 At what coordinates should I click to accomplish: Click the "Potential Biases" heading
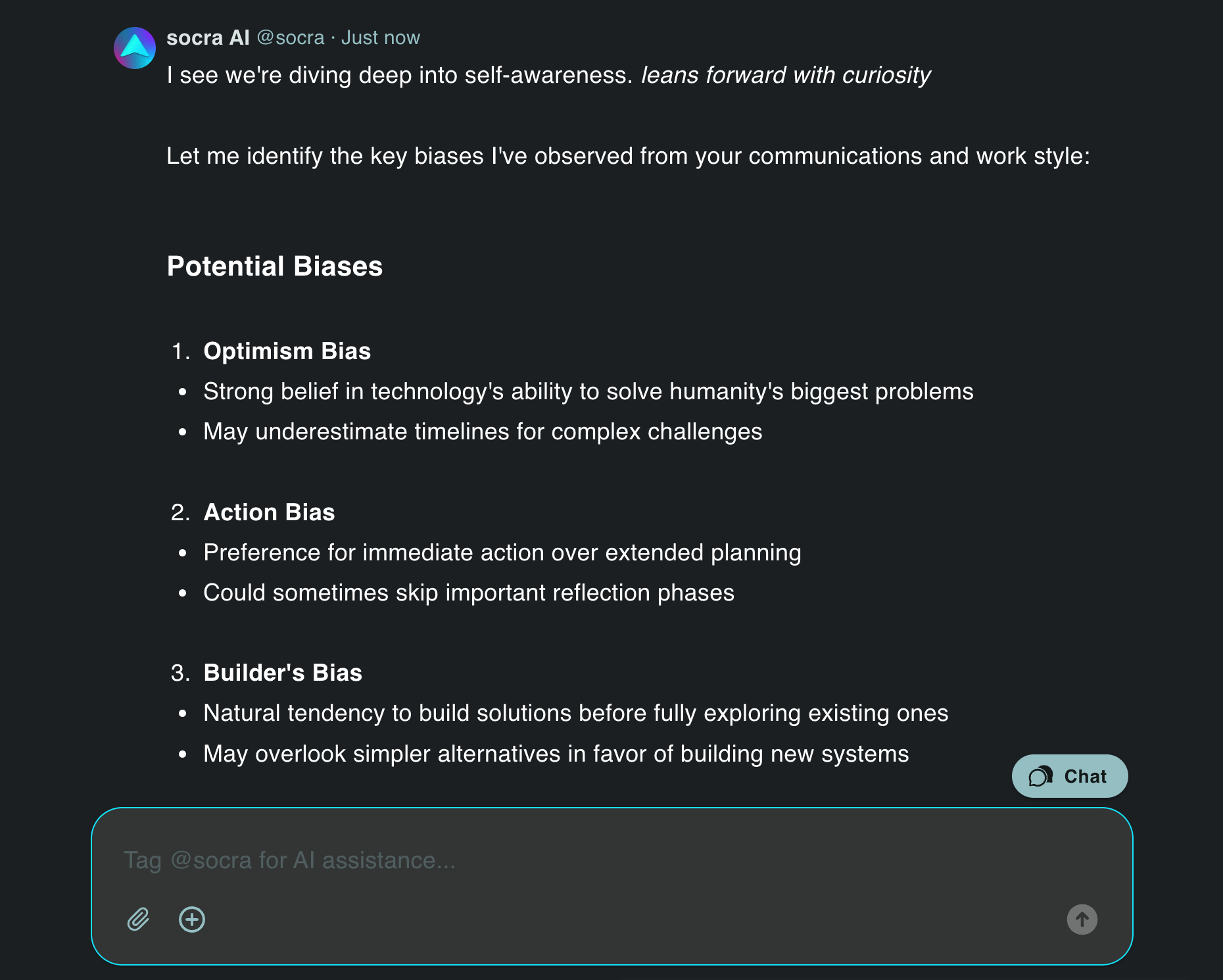[x=275, y=266]
